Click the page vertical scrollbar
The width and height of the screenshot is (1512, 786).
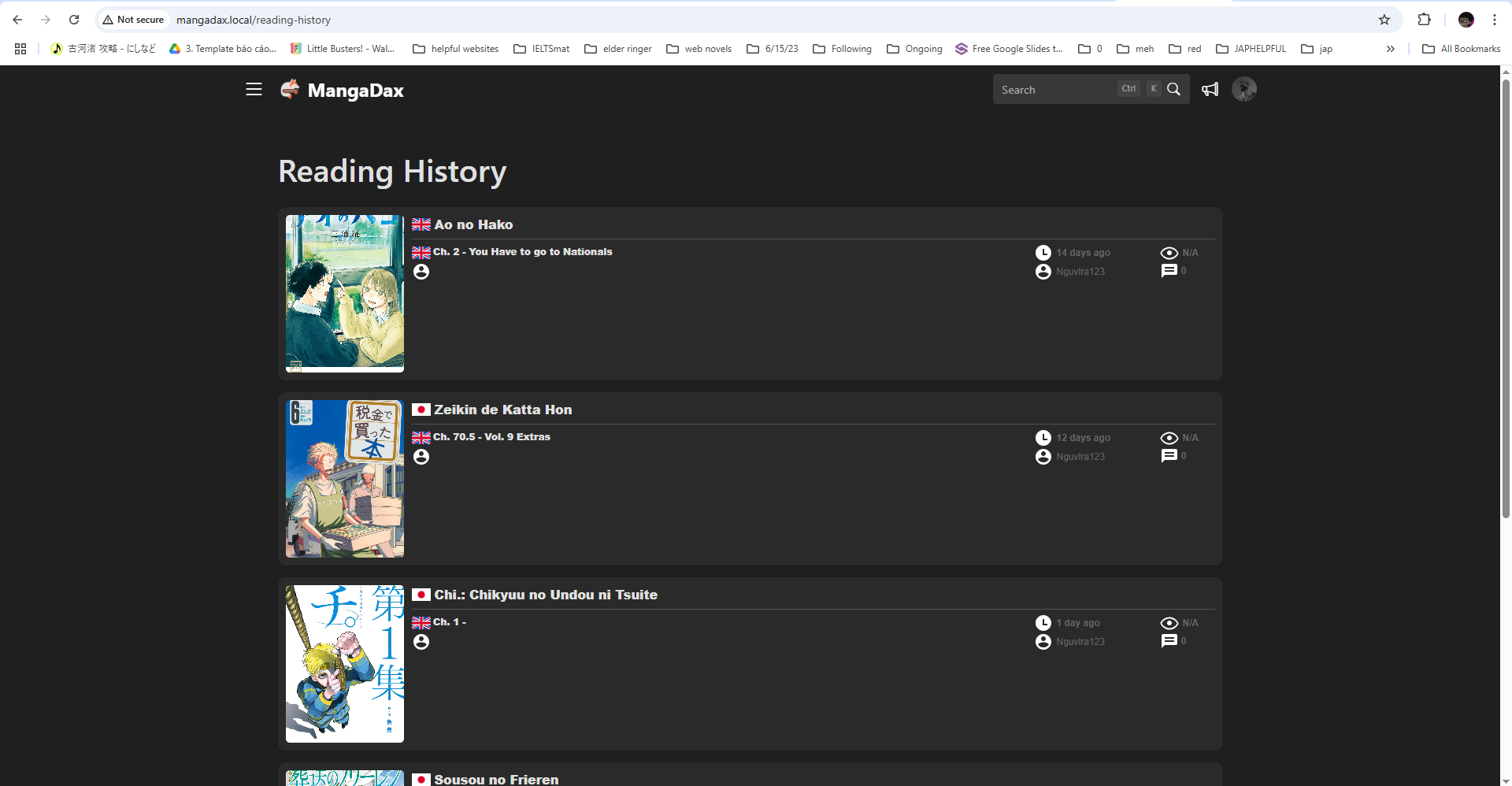(x=1506, y=299)
